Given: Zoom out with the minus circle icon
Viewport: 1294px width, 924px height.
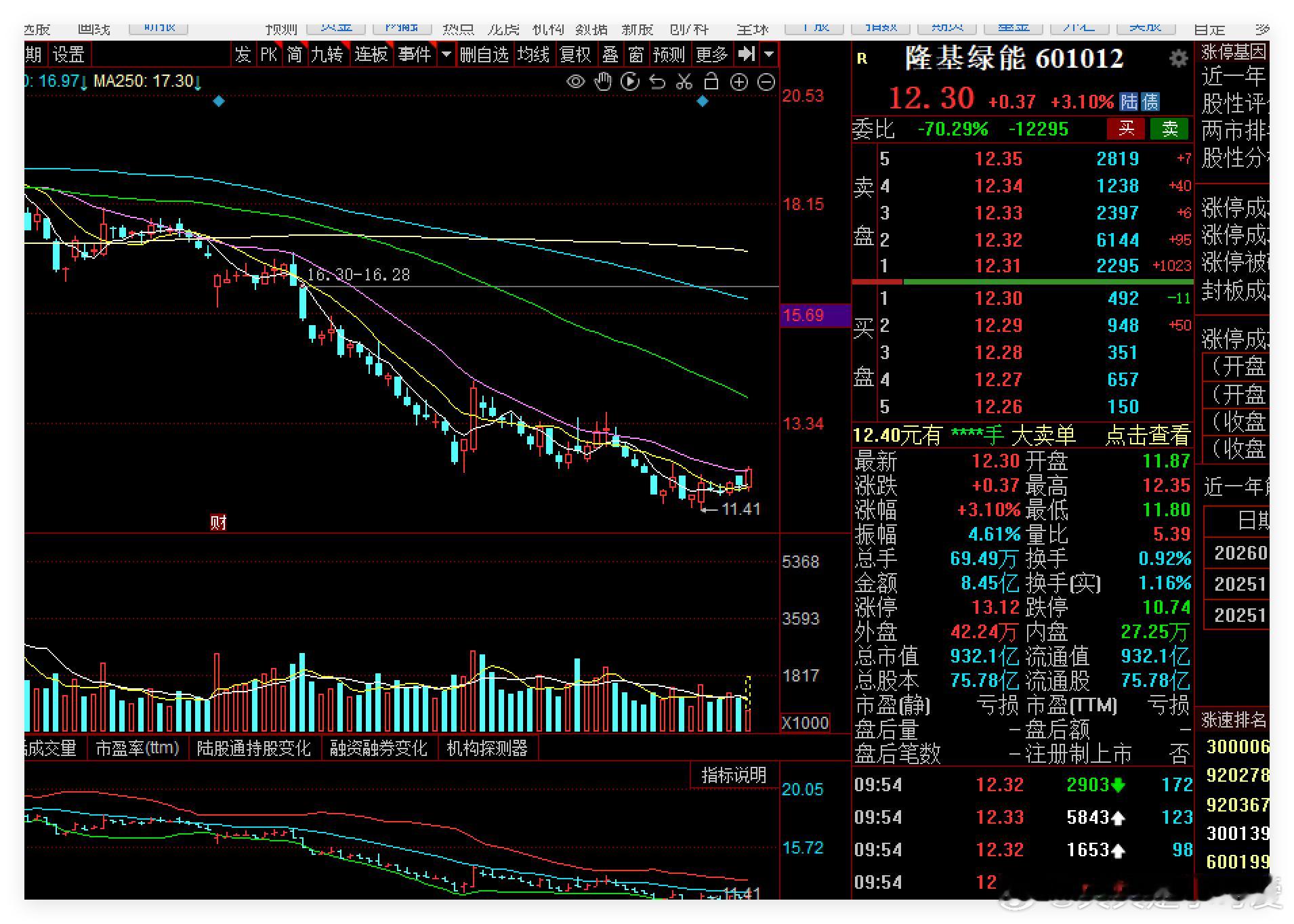Looking at the screenshot, I should pyautogui.click(x=766, y=82).
